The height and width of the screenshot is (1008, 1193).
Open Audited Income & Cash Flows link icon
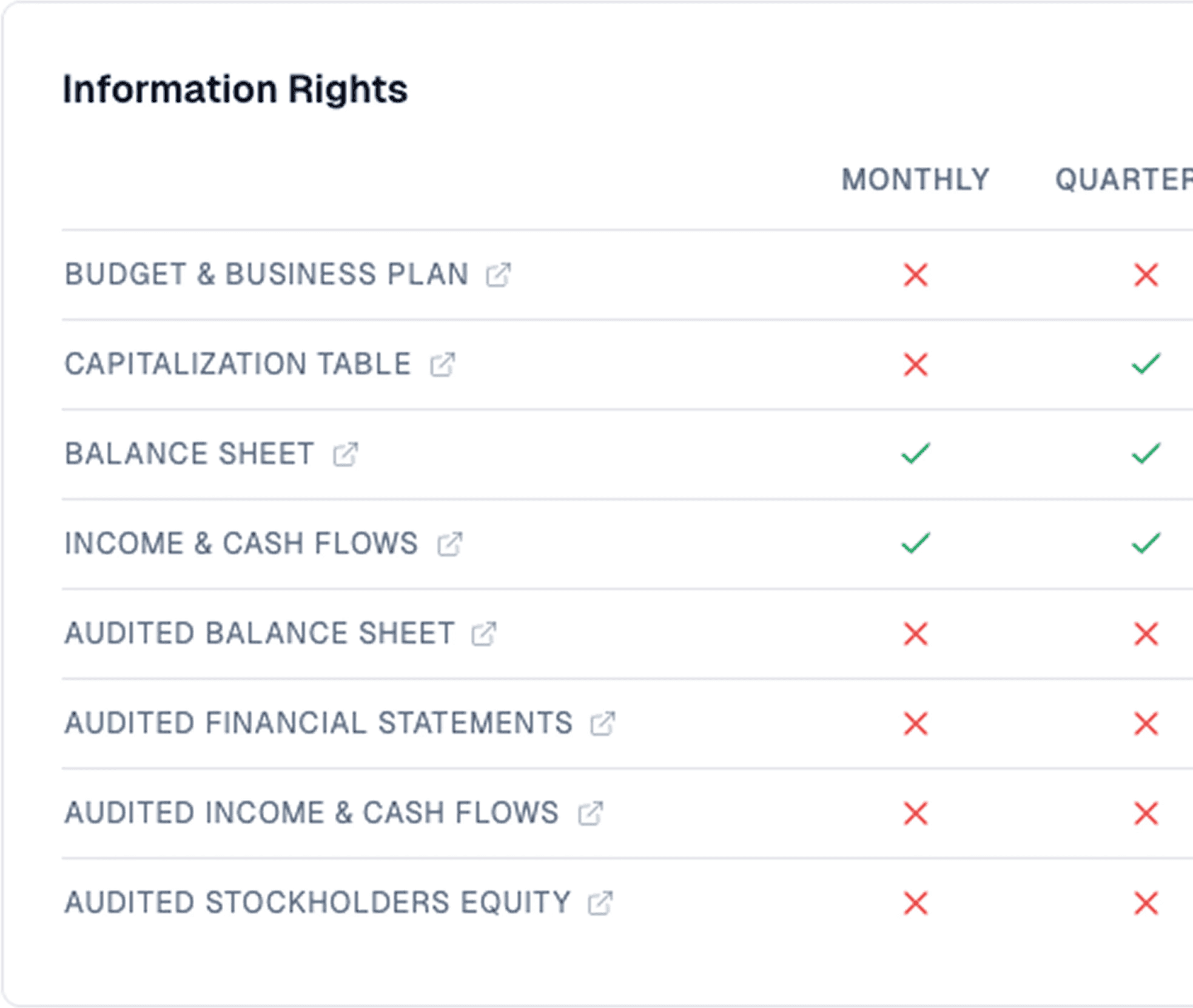(x=590, y=813)
